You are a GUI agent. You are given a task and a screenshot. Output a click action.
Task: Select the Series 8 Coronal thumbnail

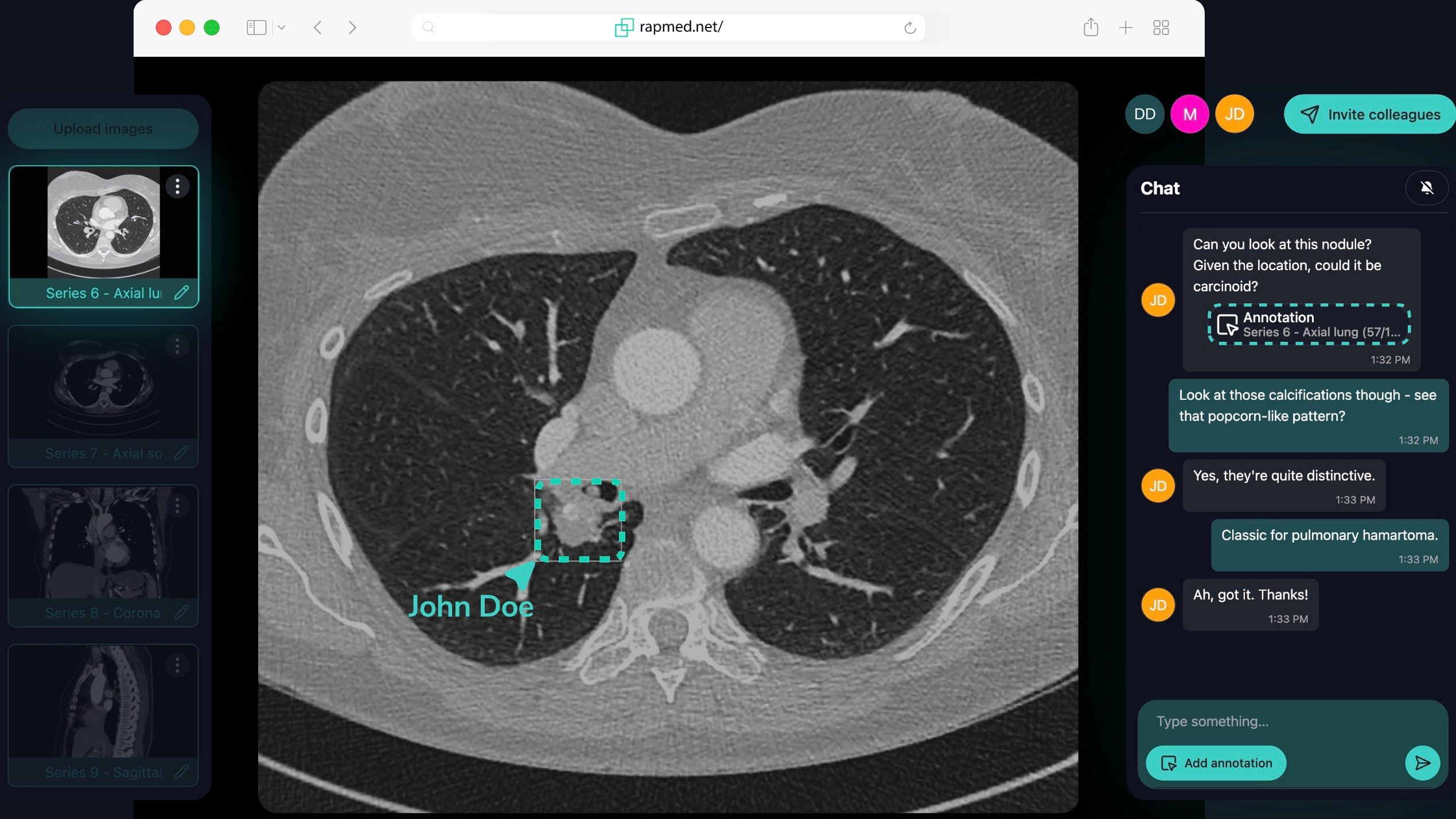pos(103,556)
